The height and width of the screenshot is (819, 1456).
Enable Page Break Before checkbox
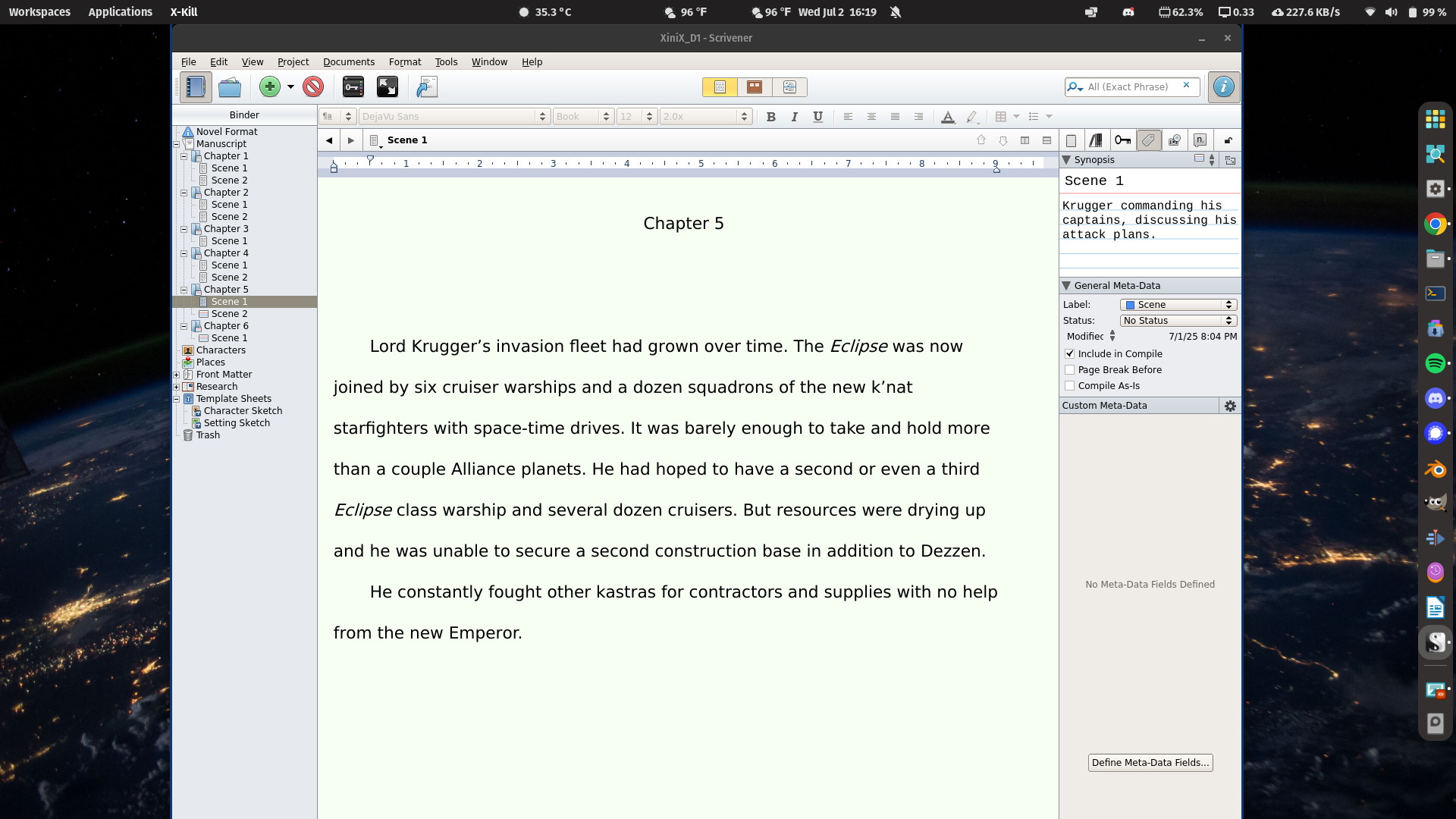tap(1069, 370)
